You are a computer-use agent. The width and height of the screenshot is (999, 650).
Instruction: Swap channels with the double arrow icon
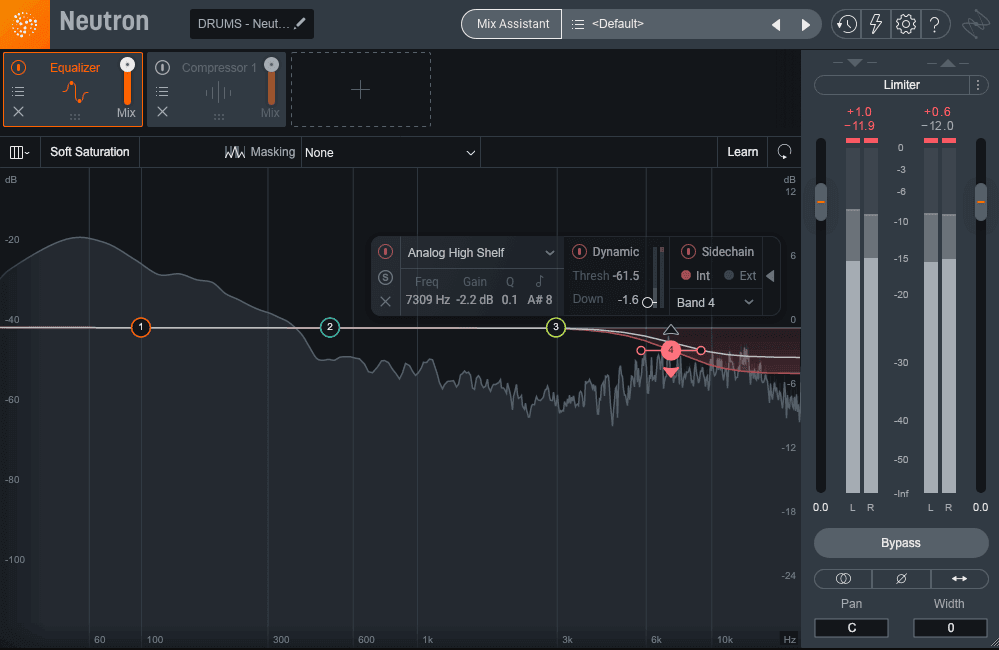pyautogui.click(x=959, y=579)
